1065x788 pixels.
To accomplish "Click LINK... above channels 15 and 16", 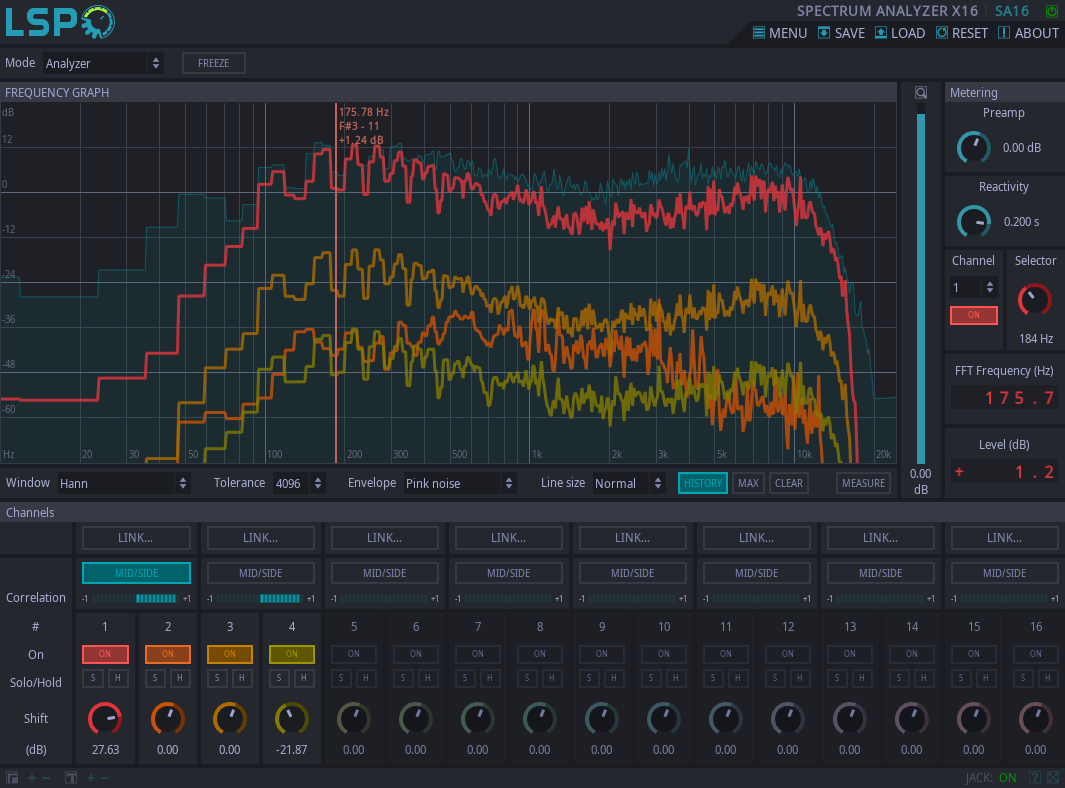I will tap(1005, 537).
